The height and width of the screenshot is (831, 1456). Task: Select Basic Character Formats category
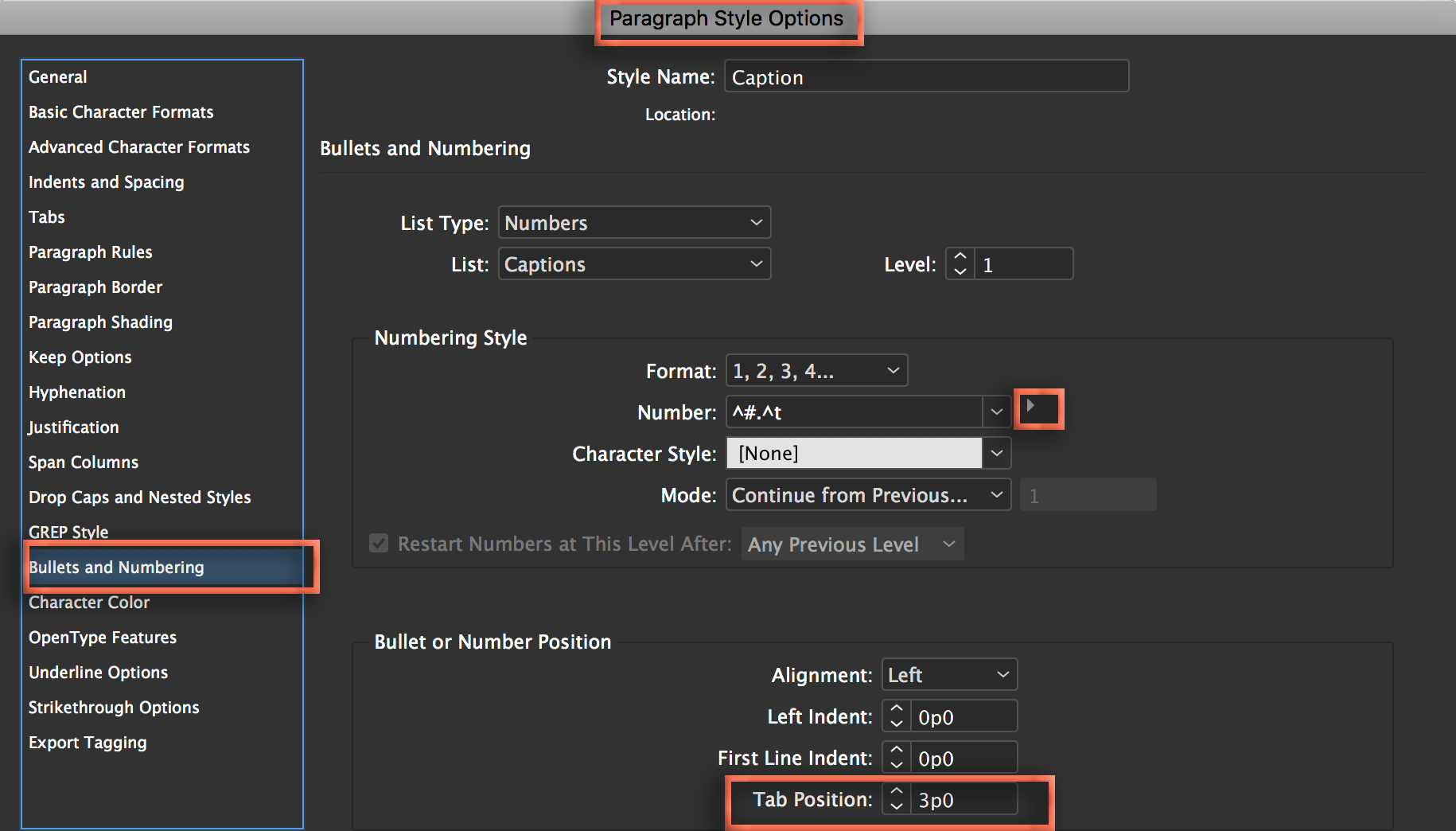121,112
